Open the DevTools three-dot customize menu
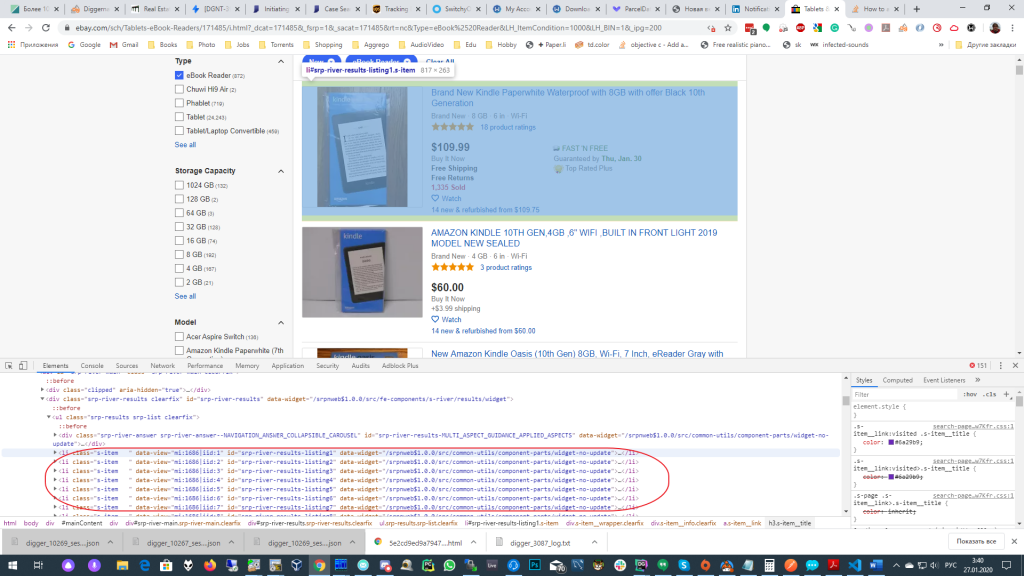This screenshot has height=576, width=1024. pyautogui.click(x=1001, y=364)
